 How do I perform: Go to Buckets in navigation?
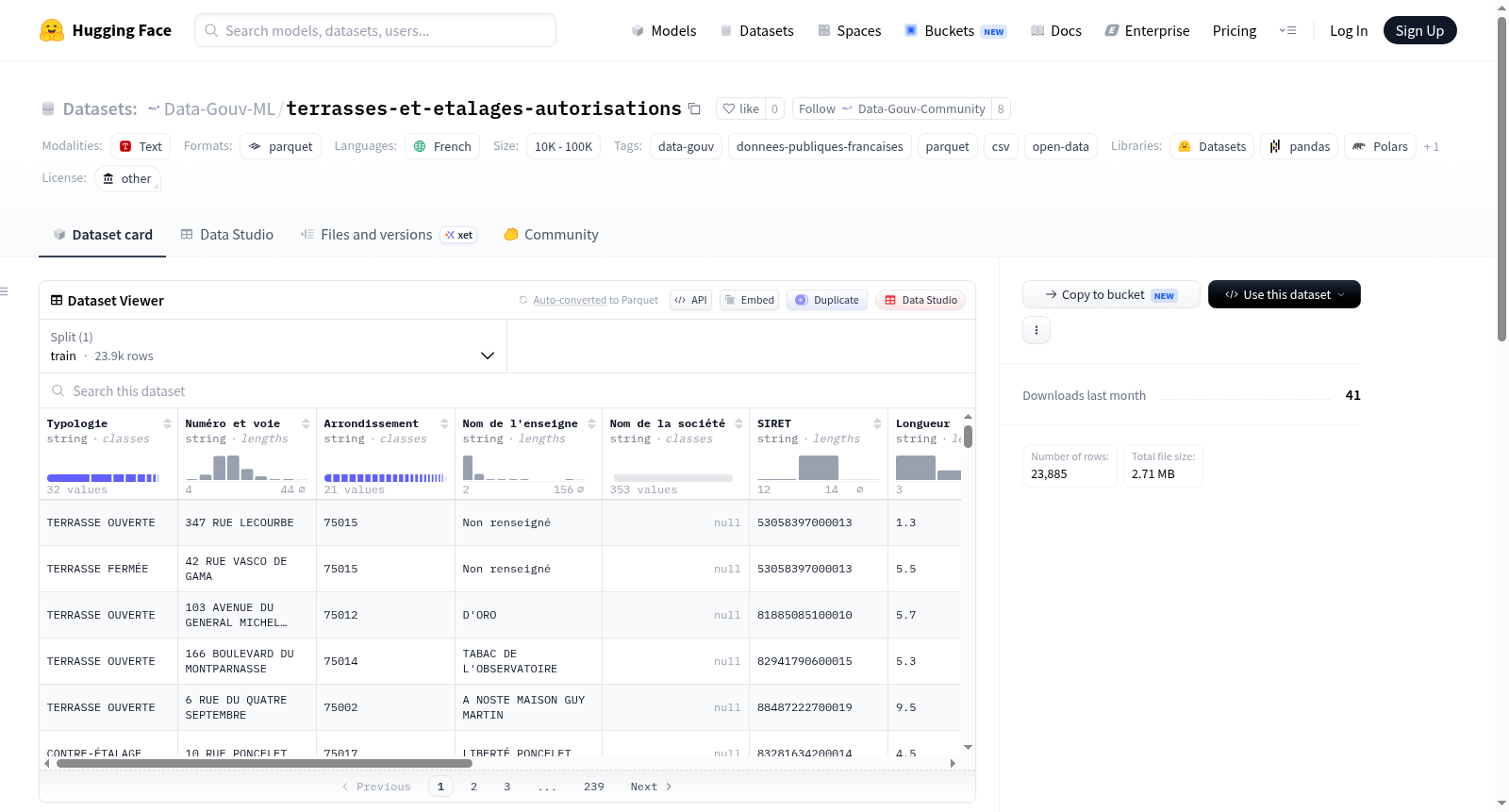[955, 30]
